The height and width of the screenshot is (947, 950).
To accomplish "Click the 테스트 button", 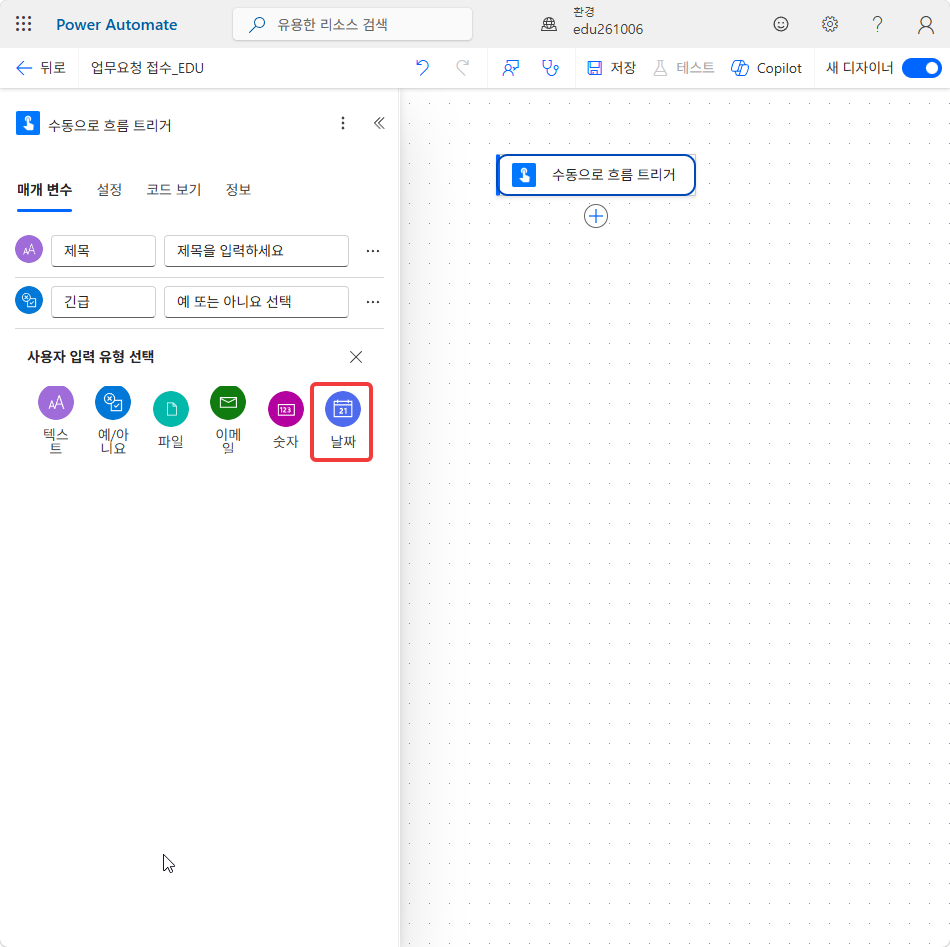I will pos(683,68).
